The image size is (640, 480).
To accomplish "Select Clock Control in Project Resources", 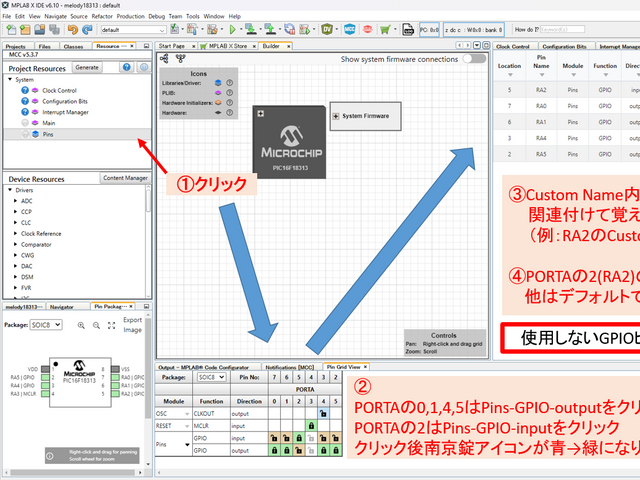I will (59, 91).
